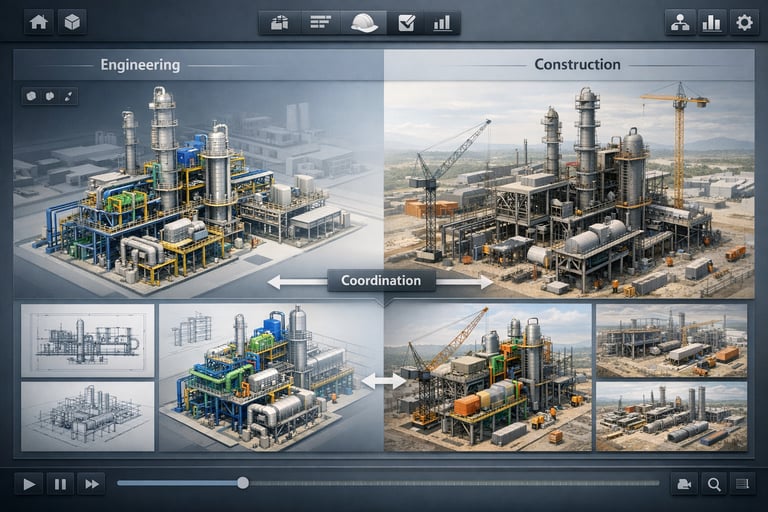Select the brush tool in Engineering viewport
Viewport: 768px width, 512px height.
[69, 96]
